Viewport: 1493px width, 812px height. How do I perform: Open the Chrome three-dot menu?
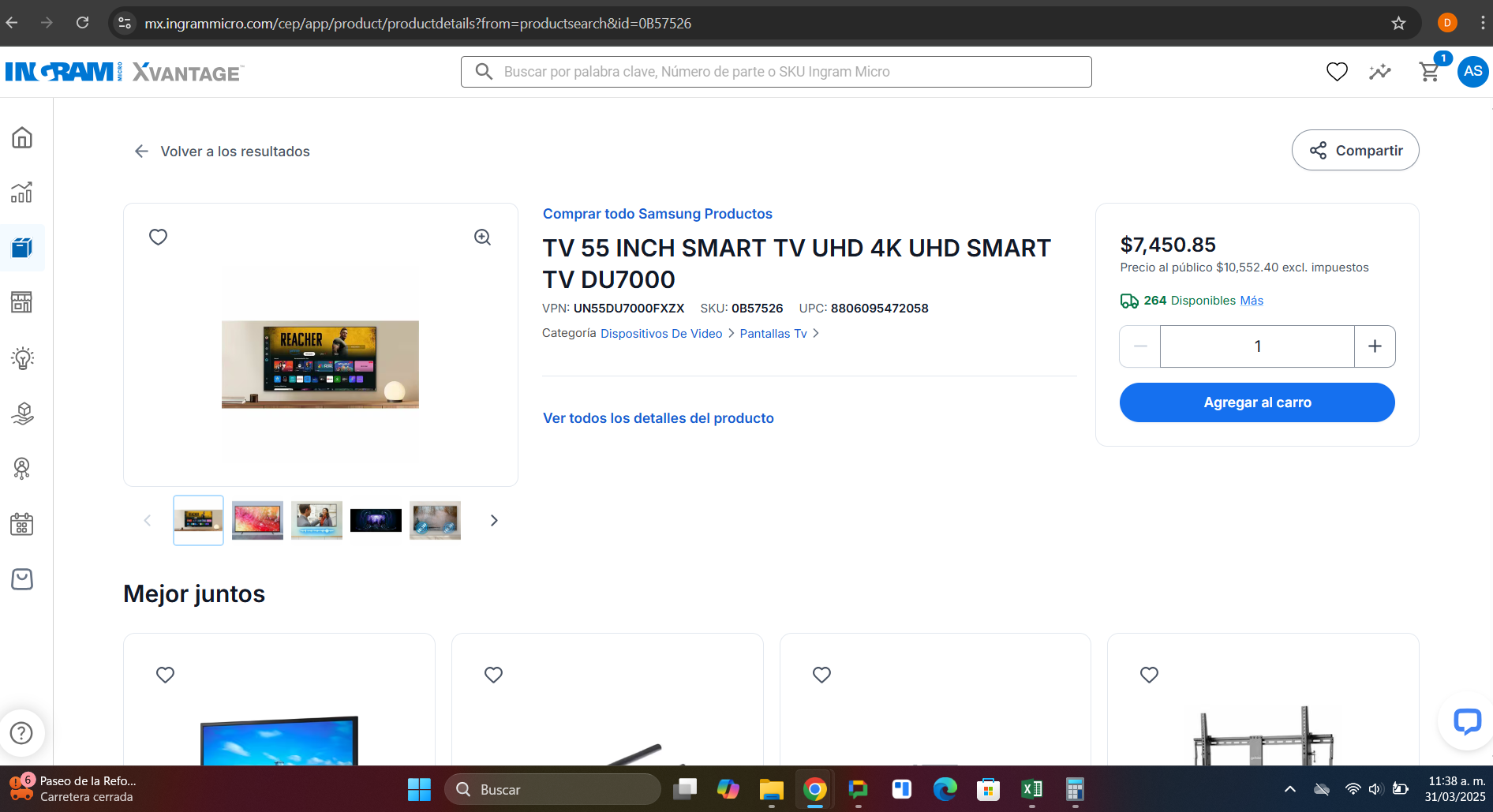coord(1483,23)
